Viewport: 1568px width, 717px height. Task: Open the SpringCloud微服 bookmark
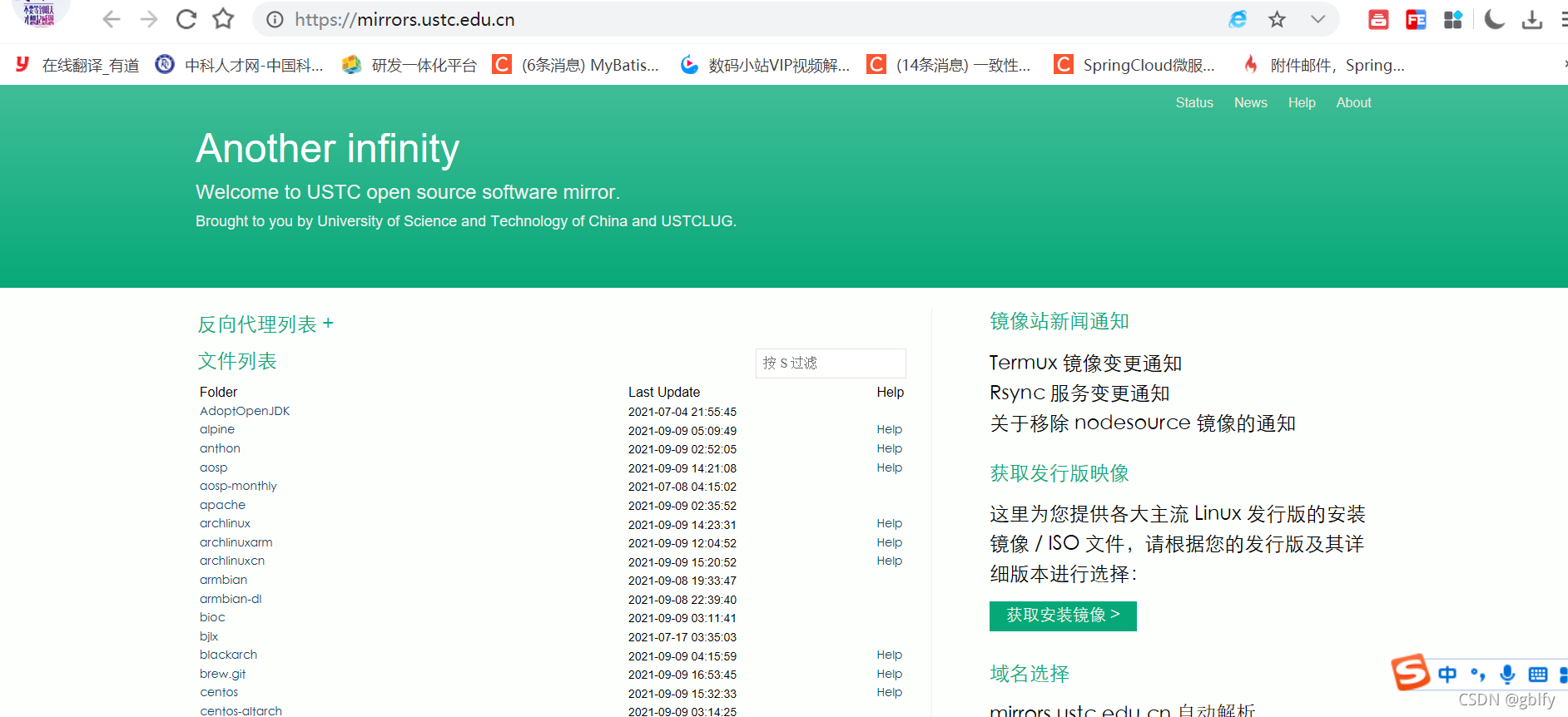point(1134,65)
